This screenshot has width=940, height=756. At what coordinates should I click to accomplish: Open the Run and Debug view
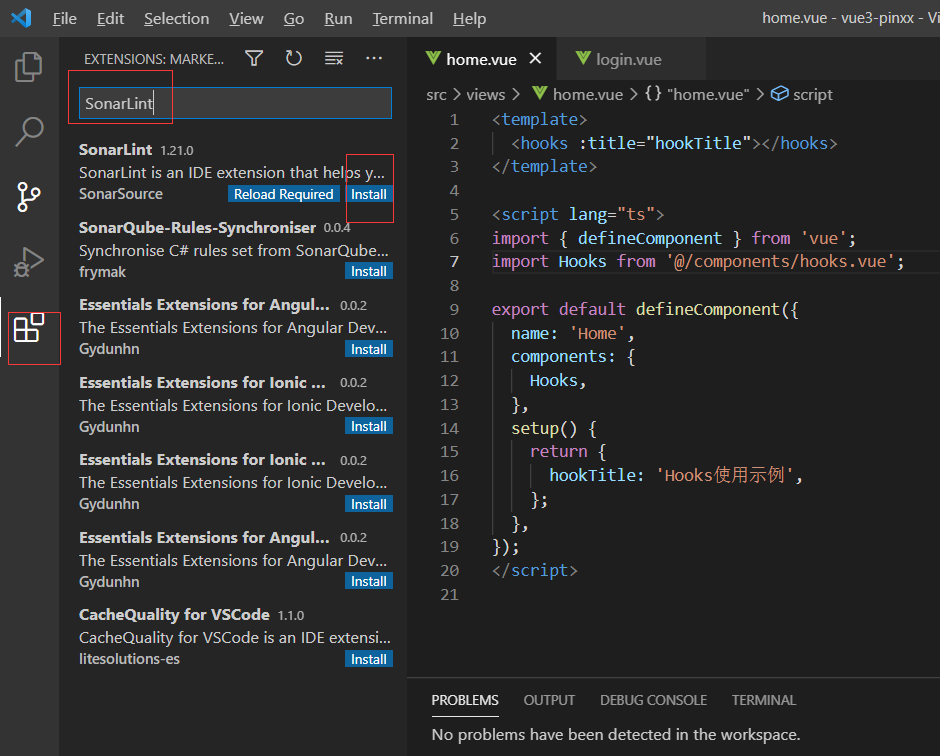pyautogui.click(x=29, y=263)
